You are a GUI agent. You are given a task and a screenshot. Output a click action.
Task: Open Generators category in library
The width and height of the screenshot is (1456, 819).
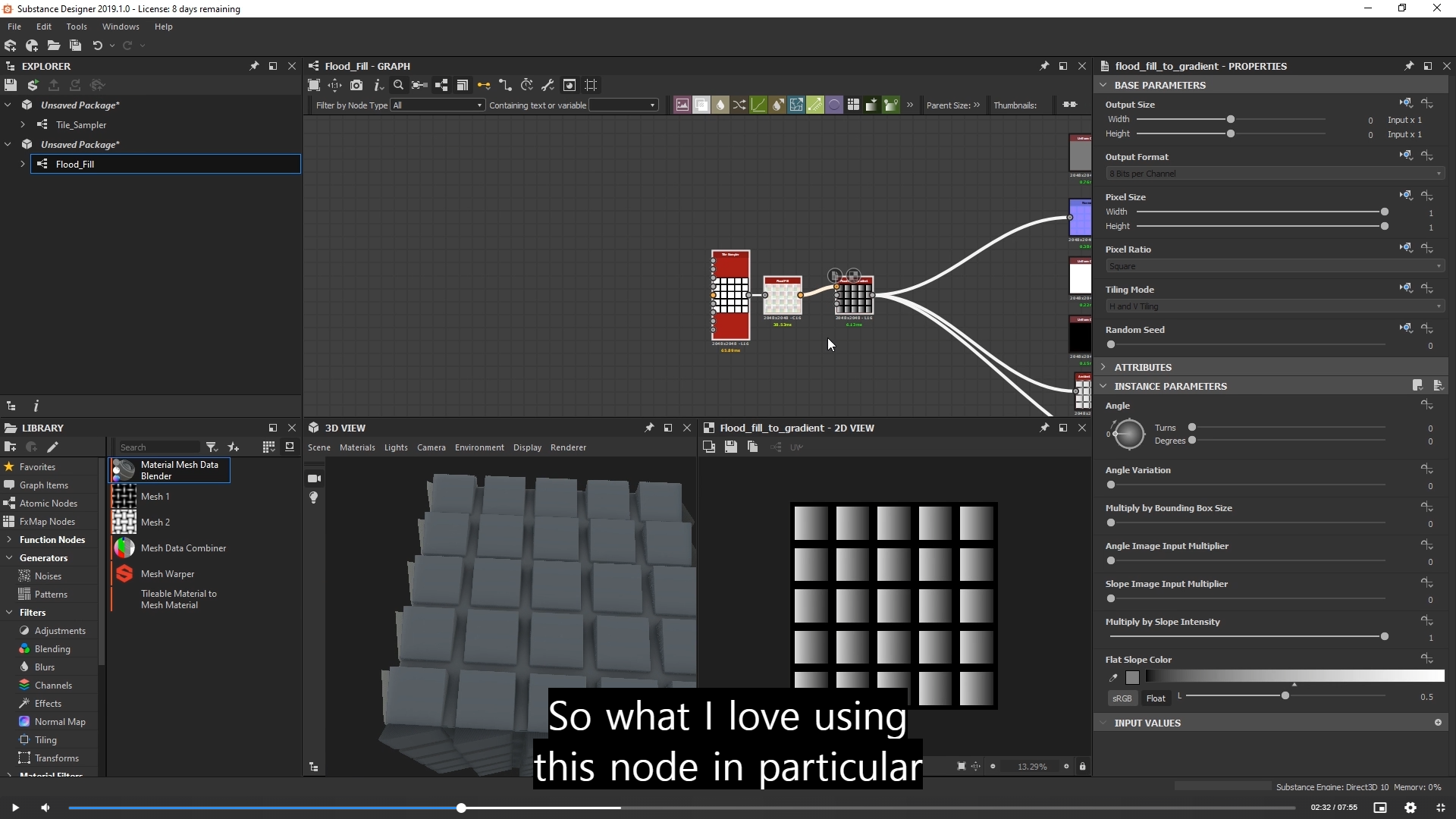(x=43, y=558)
